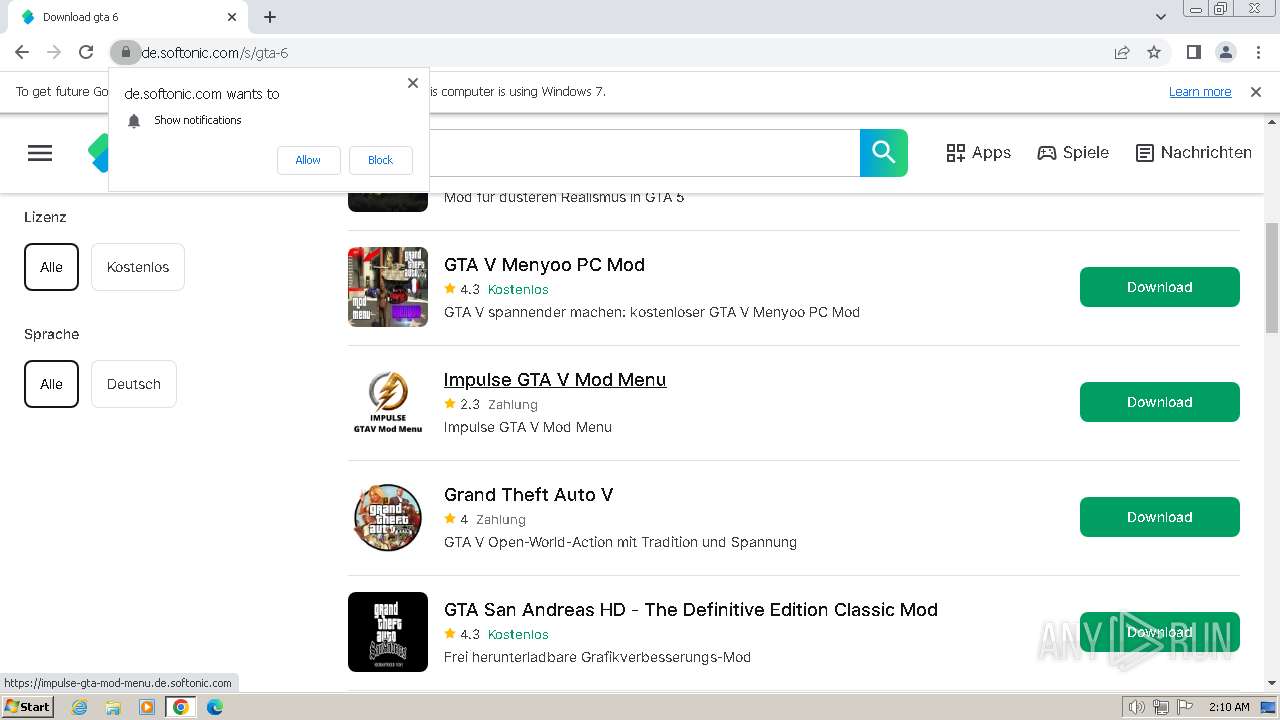Open the Learn more link

coord(1200,92)
